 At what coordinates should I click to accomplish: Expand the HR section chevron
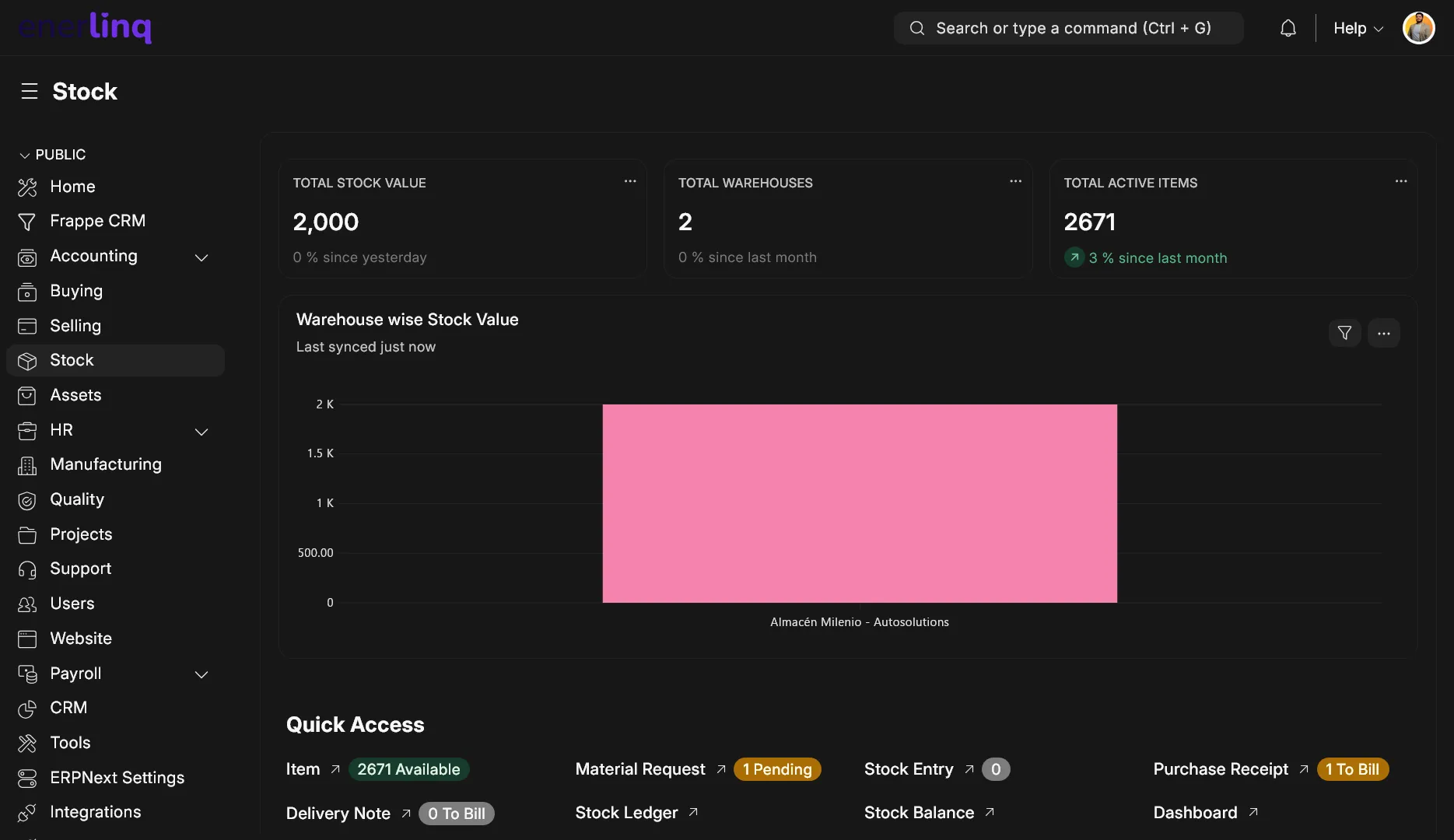201,432
